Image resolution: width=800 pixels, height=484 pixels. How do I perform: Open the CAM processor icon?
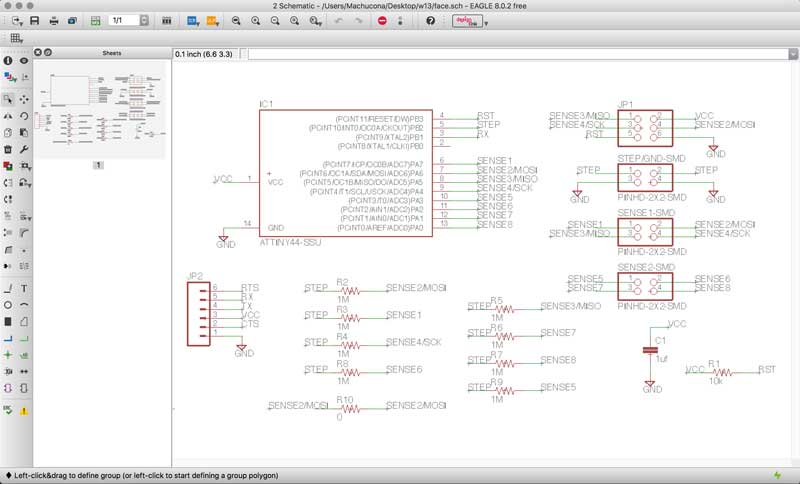click(x=72, y=21)
